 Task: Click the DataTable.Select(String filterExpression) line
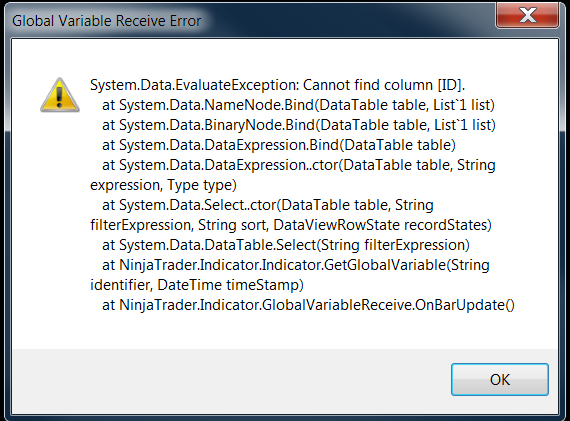click(286, 245)
